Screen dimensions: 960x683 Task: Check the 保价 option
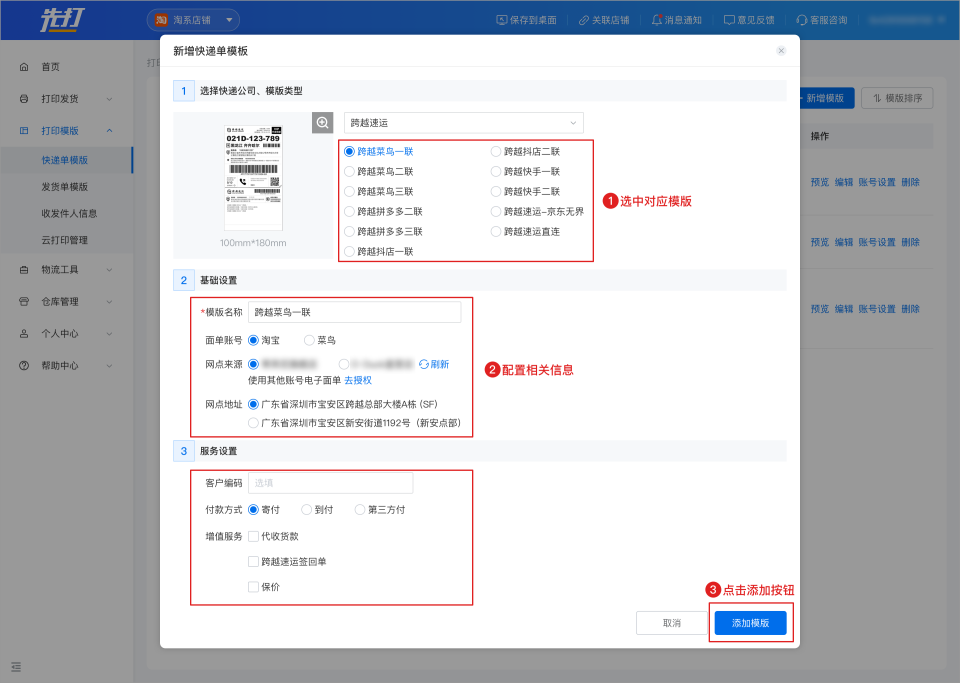click(253, 587)
